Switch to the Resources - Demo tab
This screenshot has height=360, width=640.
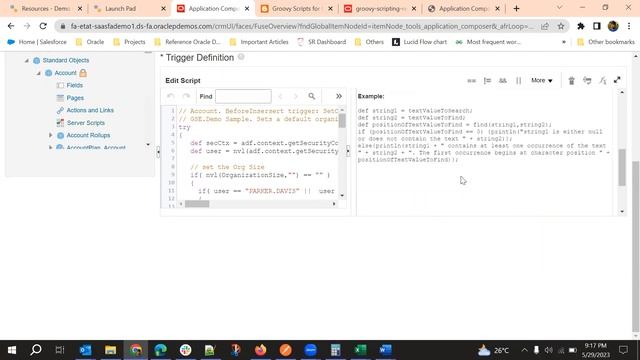[x=46, y=8]
